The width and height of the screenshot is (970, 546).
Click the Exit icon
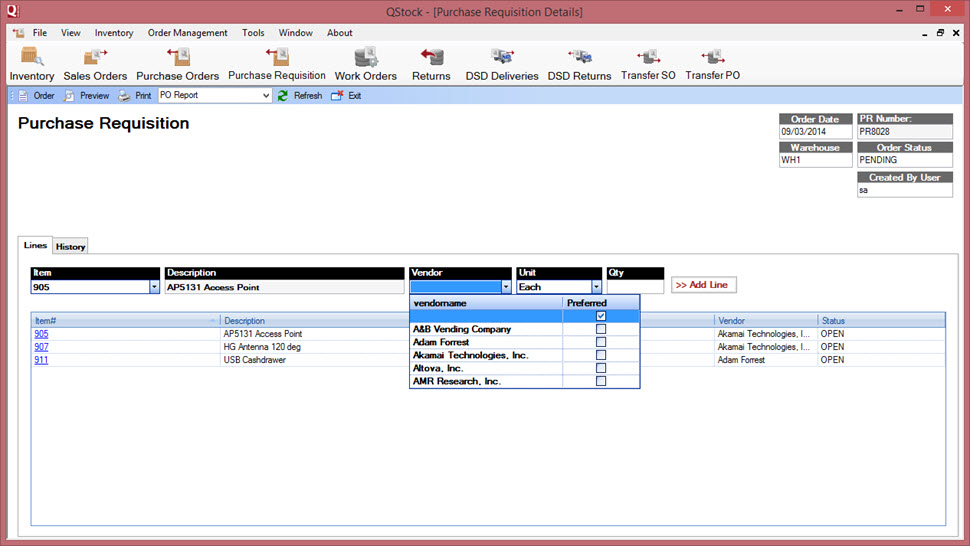point(337,96)
